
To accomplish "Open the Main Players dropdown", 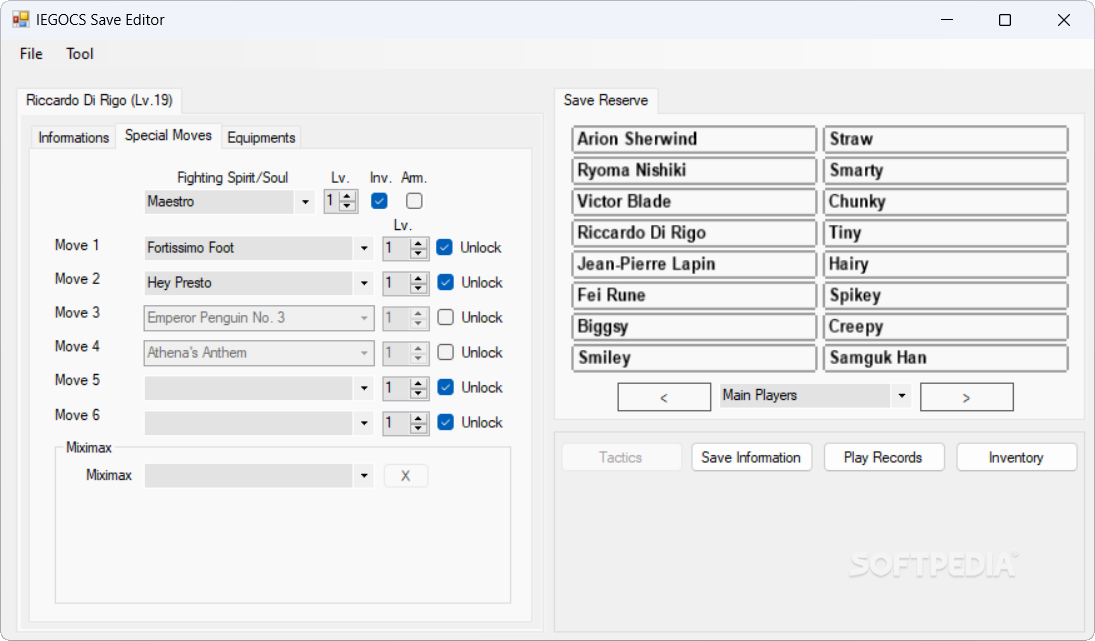I will point(902,395).
